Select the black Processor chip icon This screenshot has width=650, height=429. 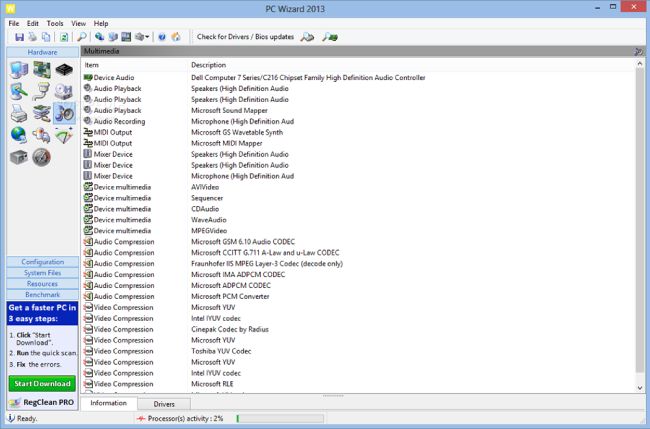[x=64, y=70]
